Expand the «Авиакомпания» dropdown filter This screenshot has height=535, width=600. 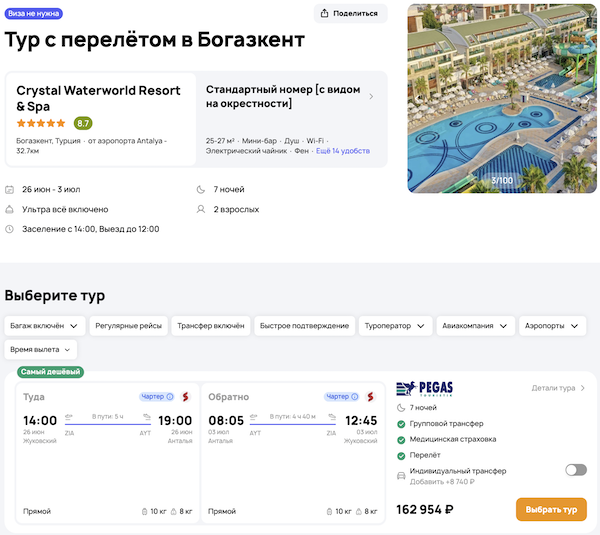click(476, 326)
